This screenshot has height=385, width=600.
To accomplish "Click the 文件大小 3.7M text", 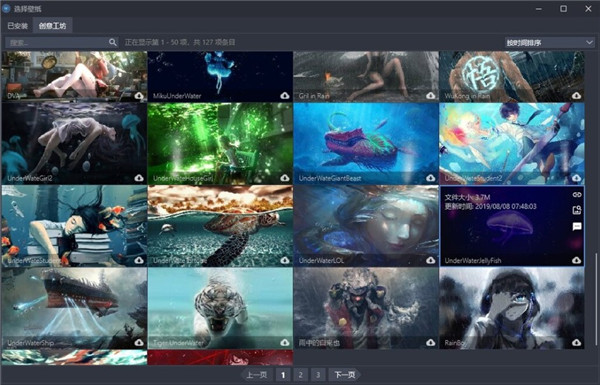I will [x=467, y=197].
